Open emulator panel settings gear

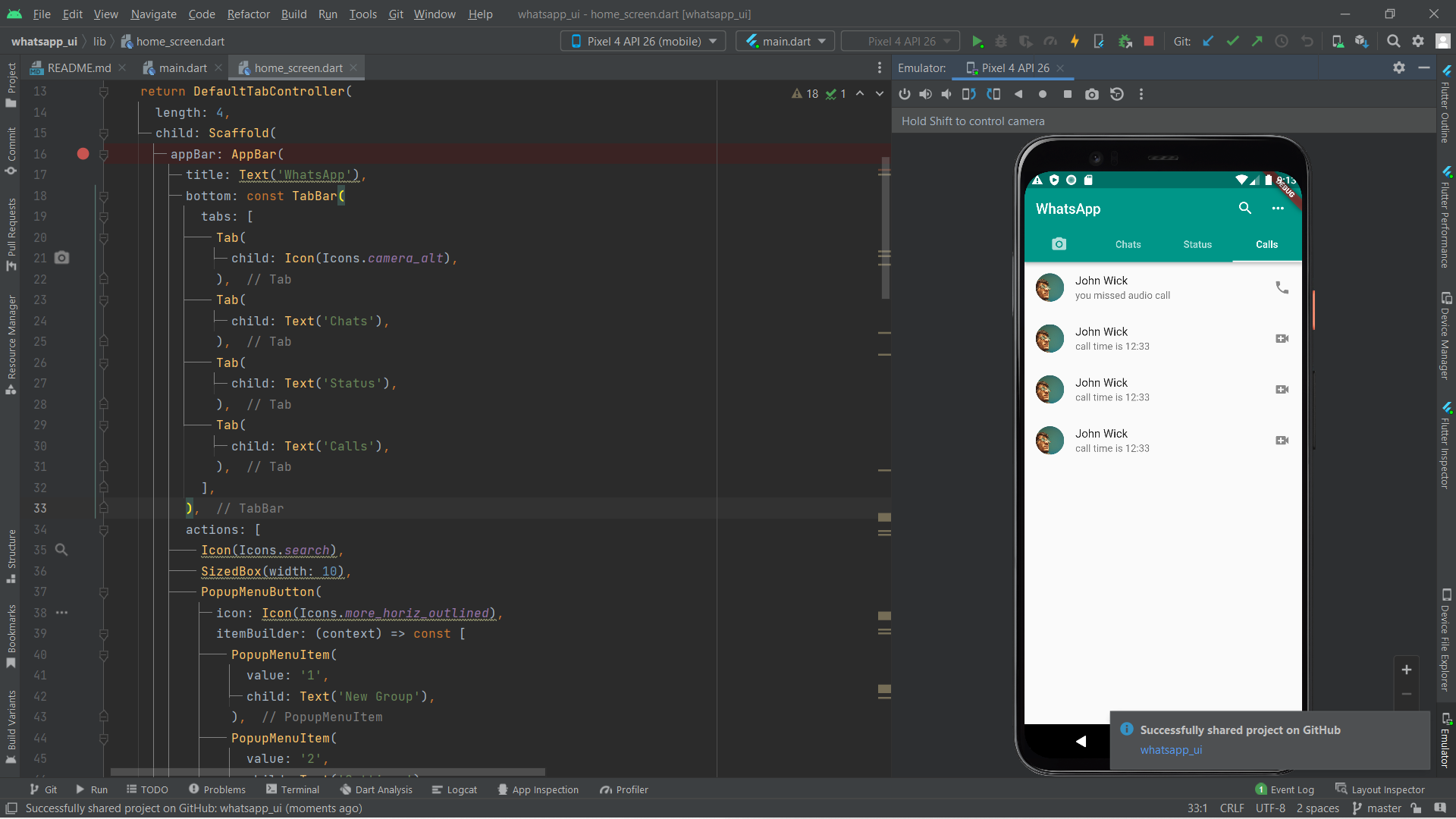click(x=1399, y=68)
